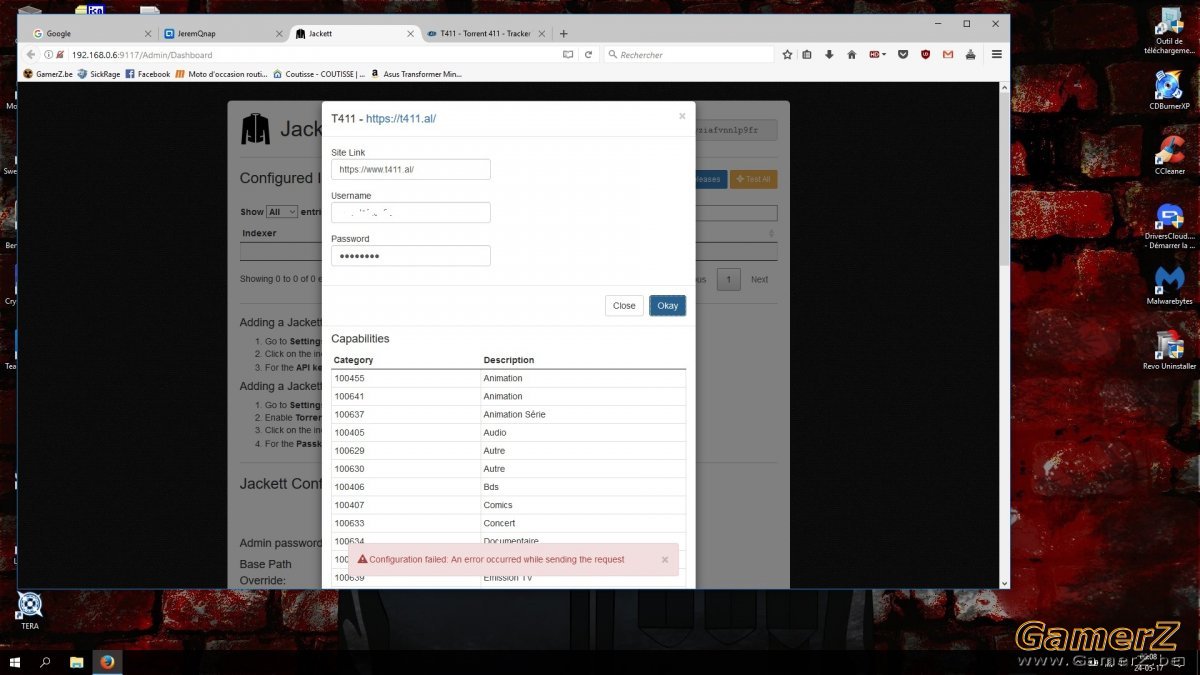1200x675 pixels.
Task: Open File Explorer from the taskbar
Action: pyautogui.click(x=76, y=662)
